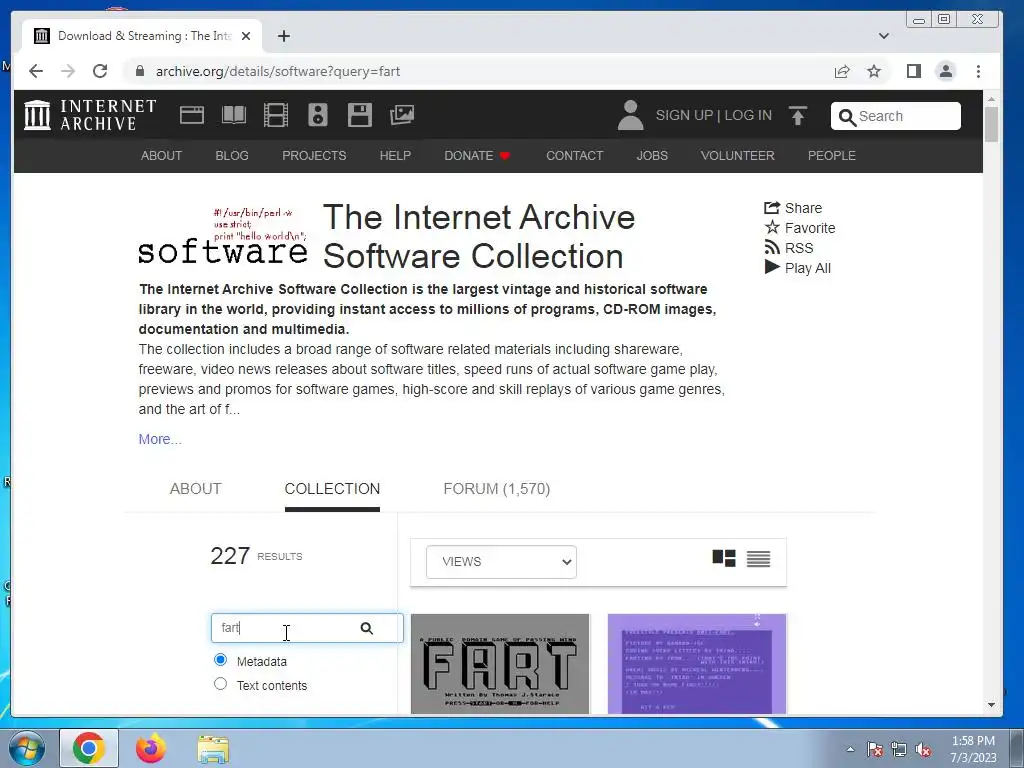Click browser Back arrow
The height and width of the screenshot is (768, 1024).
(36, 71)
